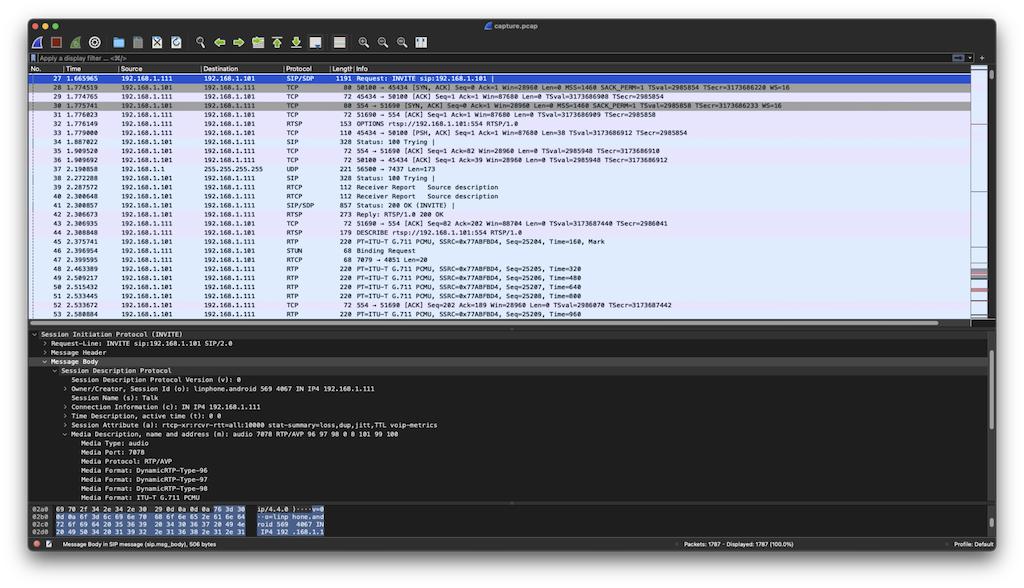This screenshot has height=588, width=1024.
Task: Toggle auto-scroll during live capture
Action: click(315, 42)
